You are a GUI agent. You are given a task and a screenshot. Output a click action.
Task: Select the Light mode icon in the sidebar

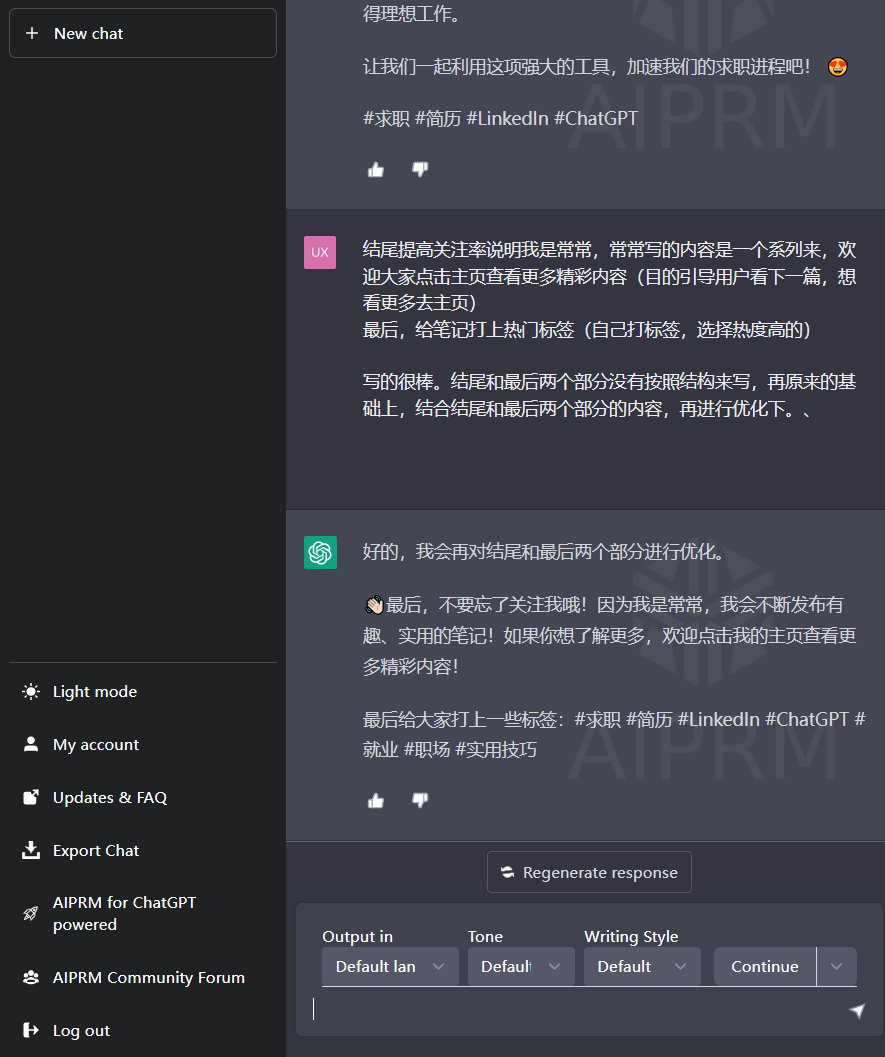tap(29, 691)
